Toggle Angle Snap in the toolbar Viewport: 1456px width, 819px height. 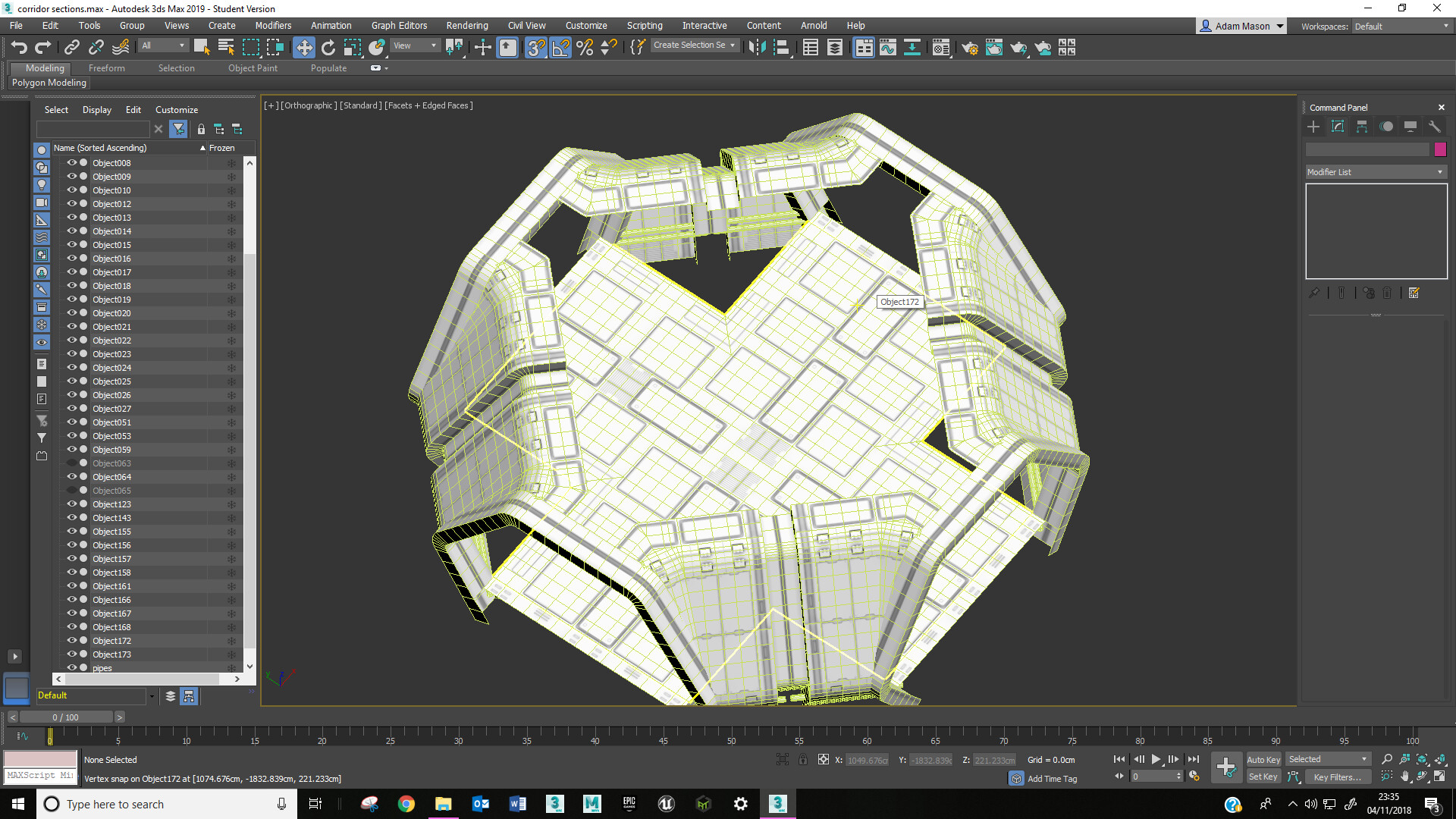coord(560,48)
